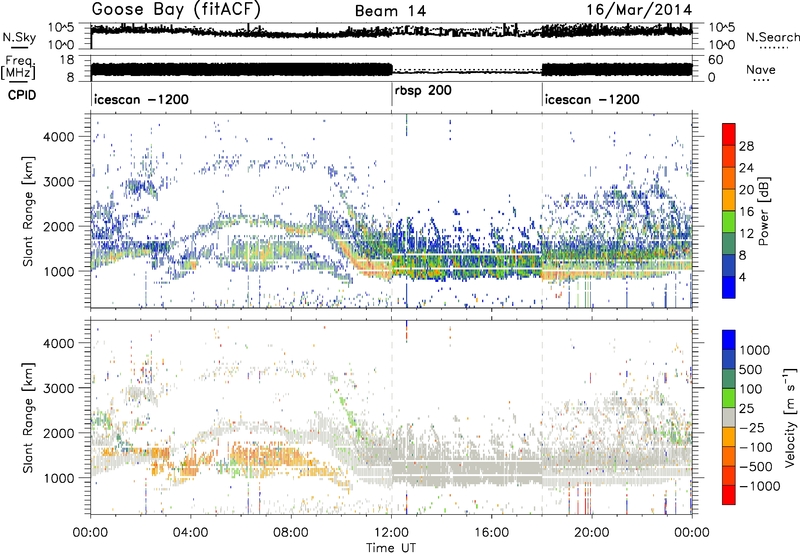The height and width of the screenshot is (554, 800).
Task: Click the first 'icescan -1200' label
Action: coord(141,99)
